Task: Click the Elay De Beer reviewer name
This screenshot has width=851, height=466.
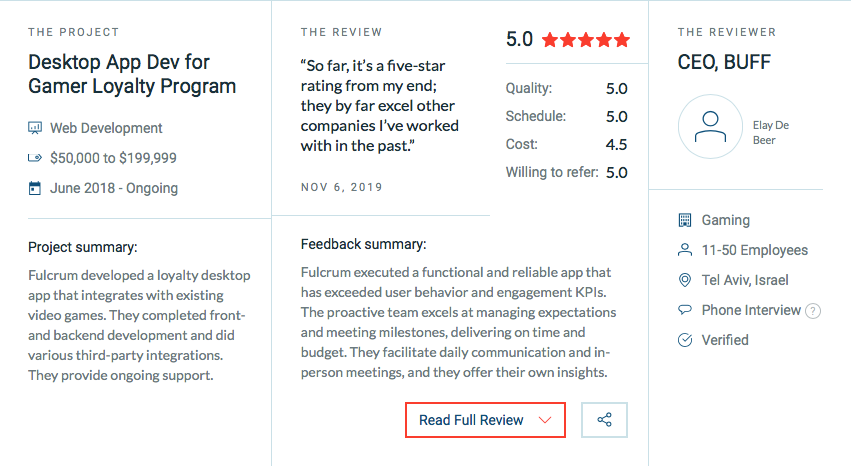Action: 771,132
